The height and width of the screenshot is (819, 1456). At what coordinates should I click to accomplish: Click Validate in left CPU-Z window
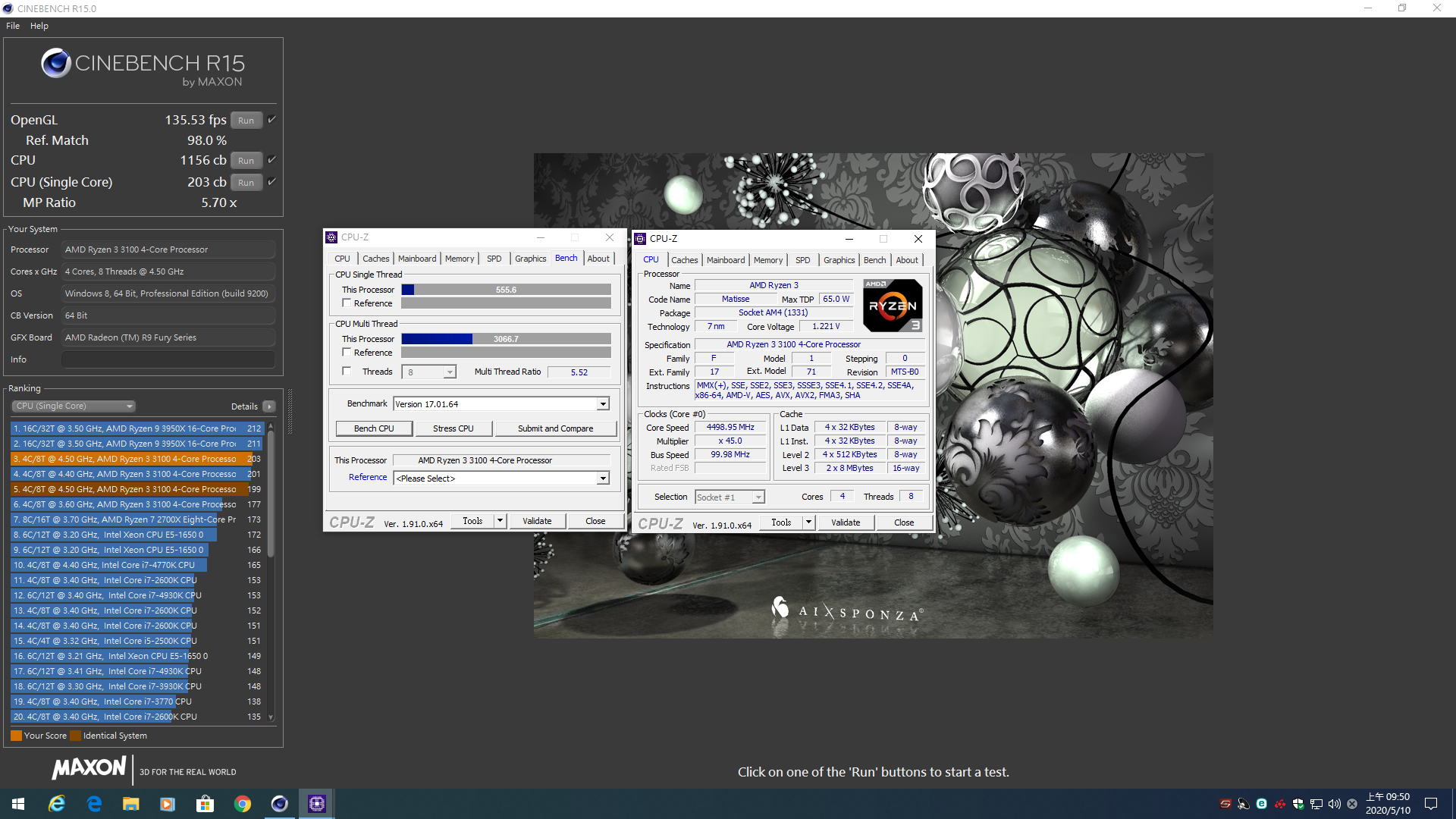coord(537,521)
